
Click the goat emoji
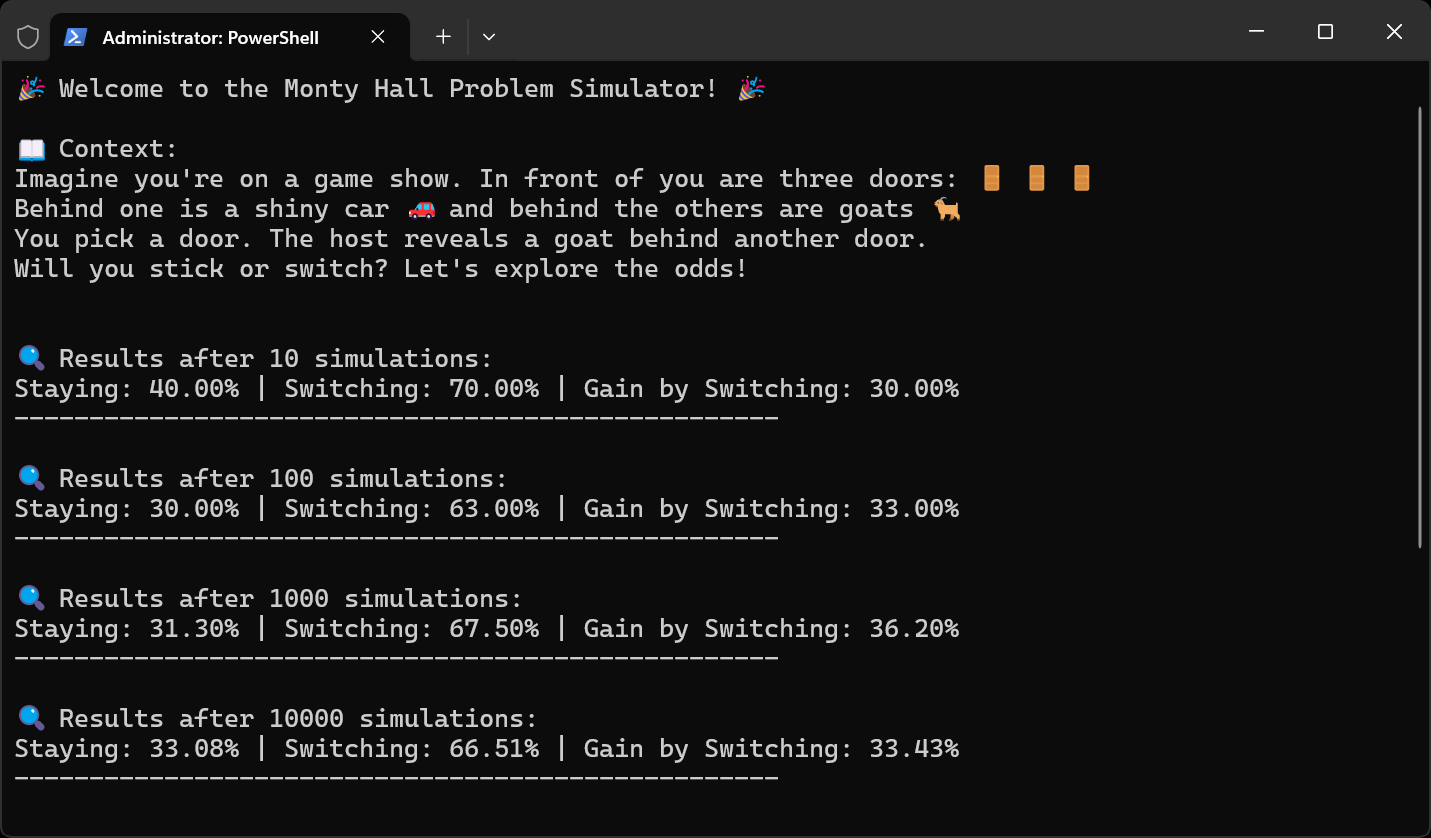click(x=946, y=209)
